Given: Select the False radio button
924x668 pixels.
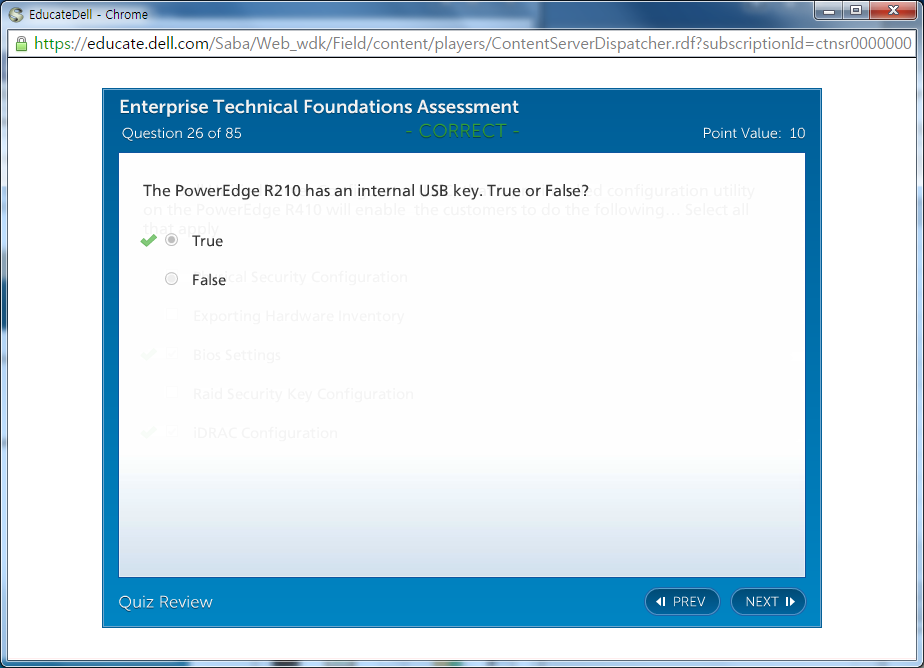Looking at the screenshot, I should (172, 279).
